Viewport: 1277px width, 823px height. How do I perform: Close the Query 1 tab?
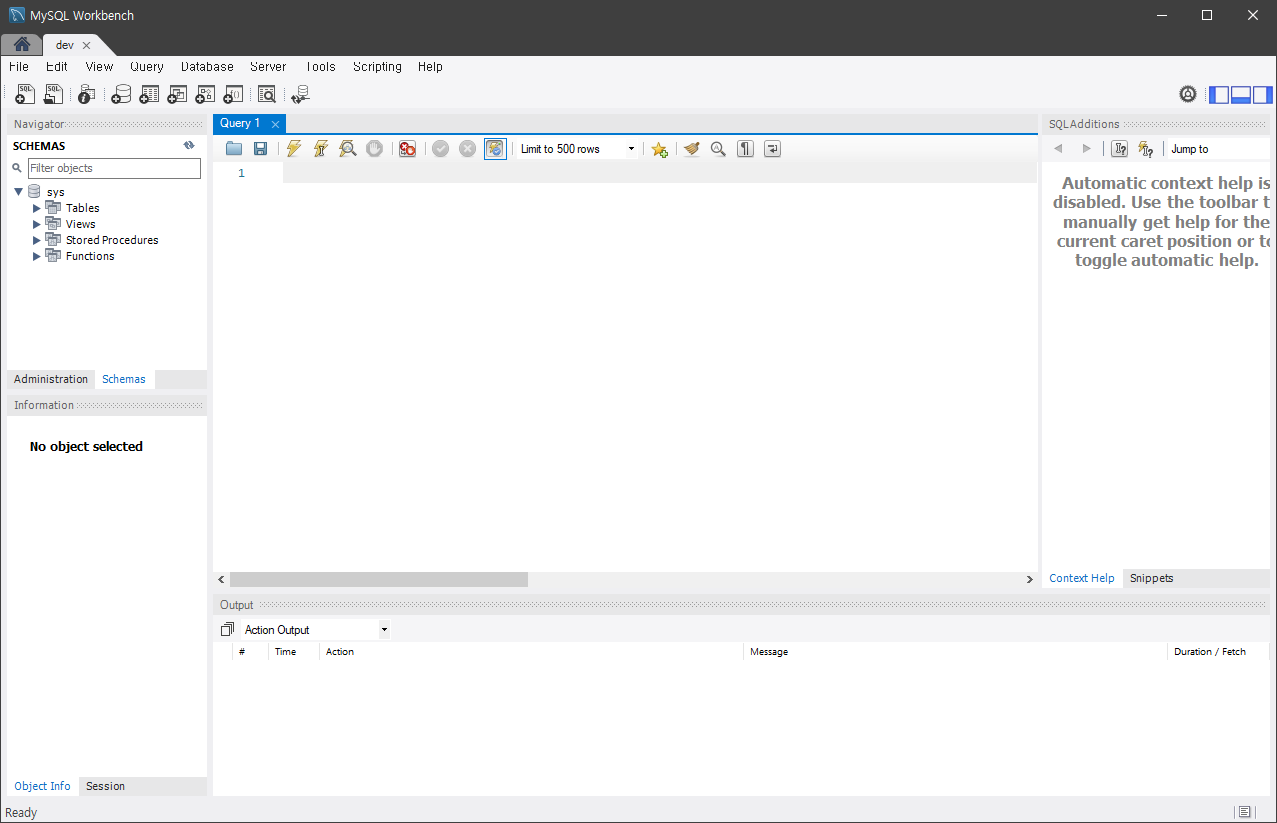pyautogui.click(x=275, y=124)
